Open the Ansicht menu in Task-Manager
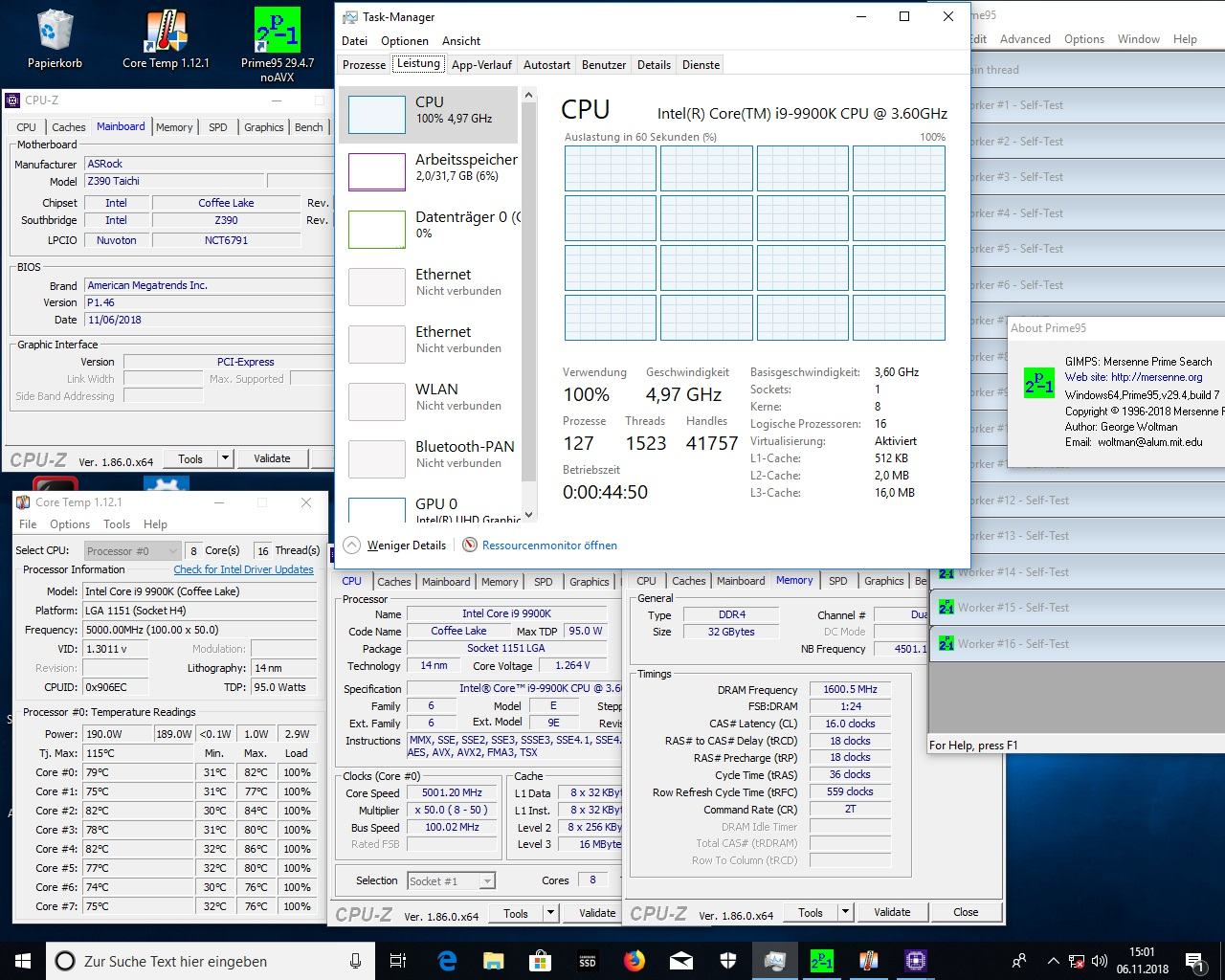This screenshot has width=1225, height=980. 461,41
